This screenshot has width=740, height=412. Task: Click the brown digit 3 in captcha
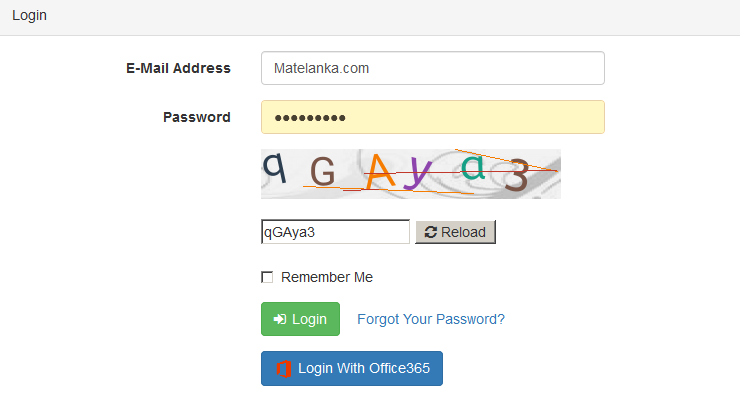pos(516,176)
